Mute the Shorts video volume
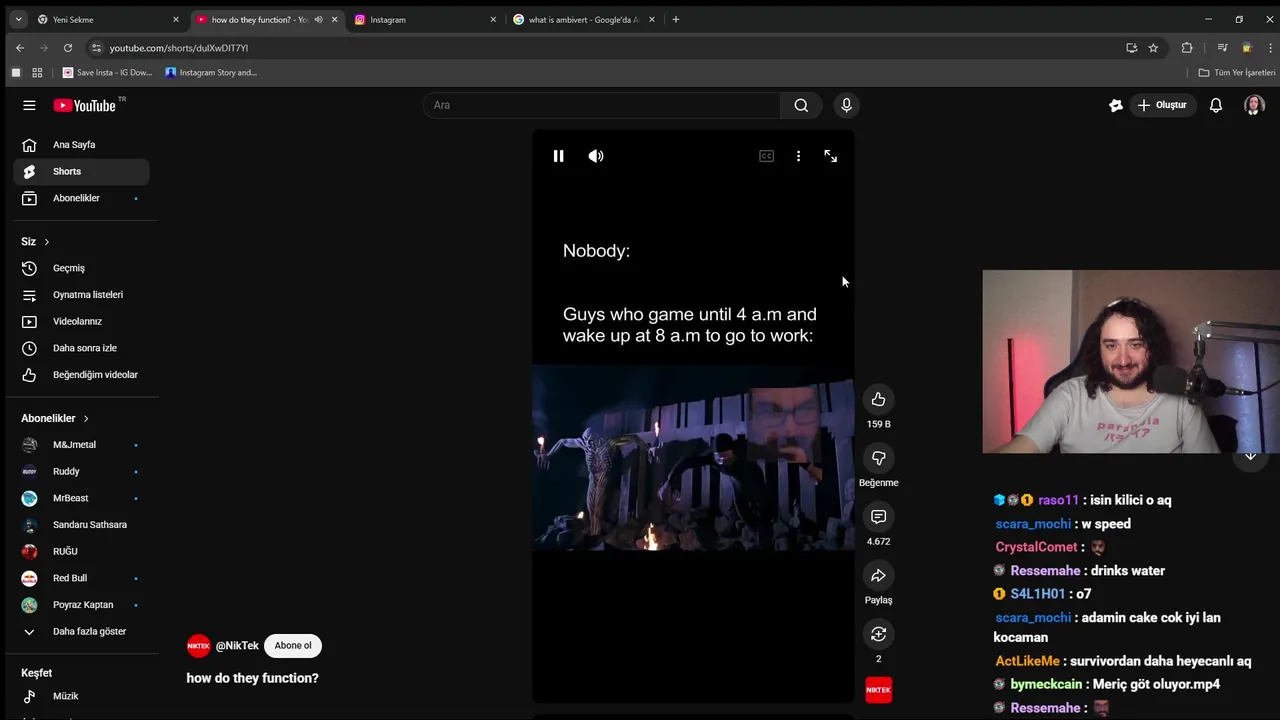 click(596, 156)
